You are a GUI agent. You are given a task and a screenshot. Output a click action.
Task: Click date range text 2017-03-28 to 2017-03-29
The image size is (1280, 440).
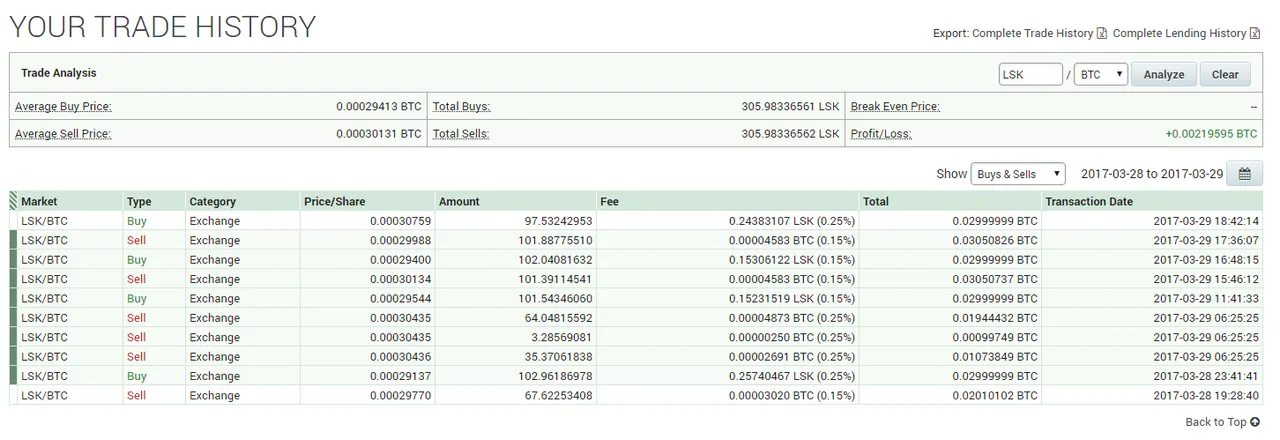pyautogui.click(x=1152, y=174)
